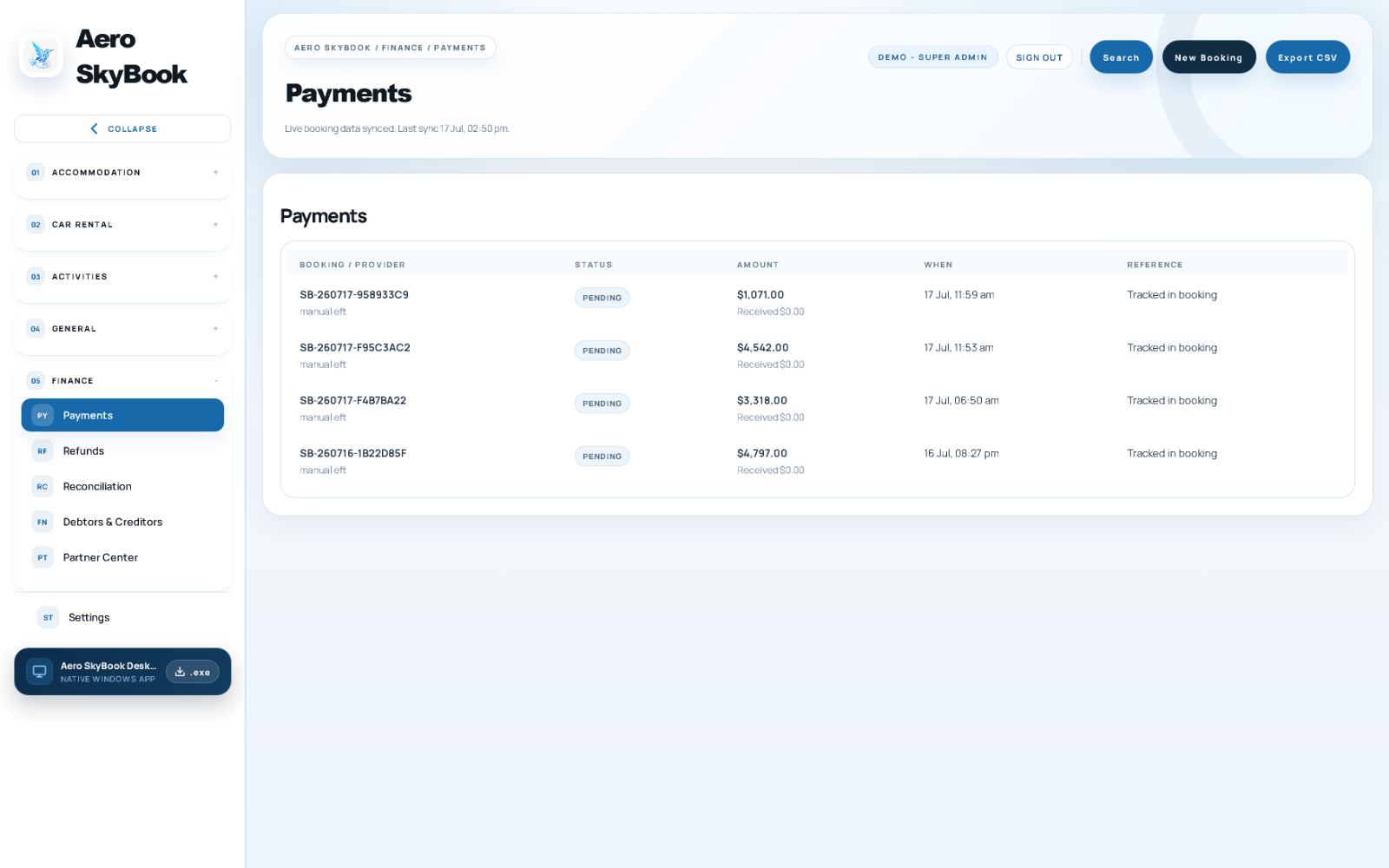Click the 05 badge for Finance
1389x868 pixels.
pyautogui.click(x=36, y=381)
